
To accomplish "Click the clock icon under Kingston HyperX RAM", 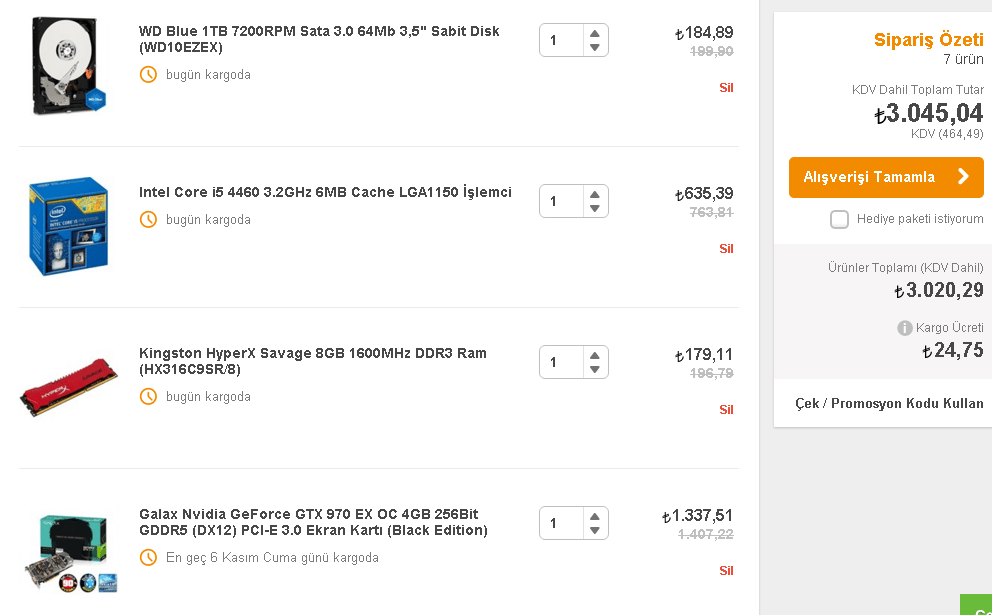I will pyautogui.click(x=148, y=397).
